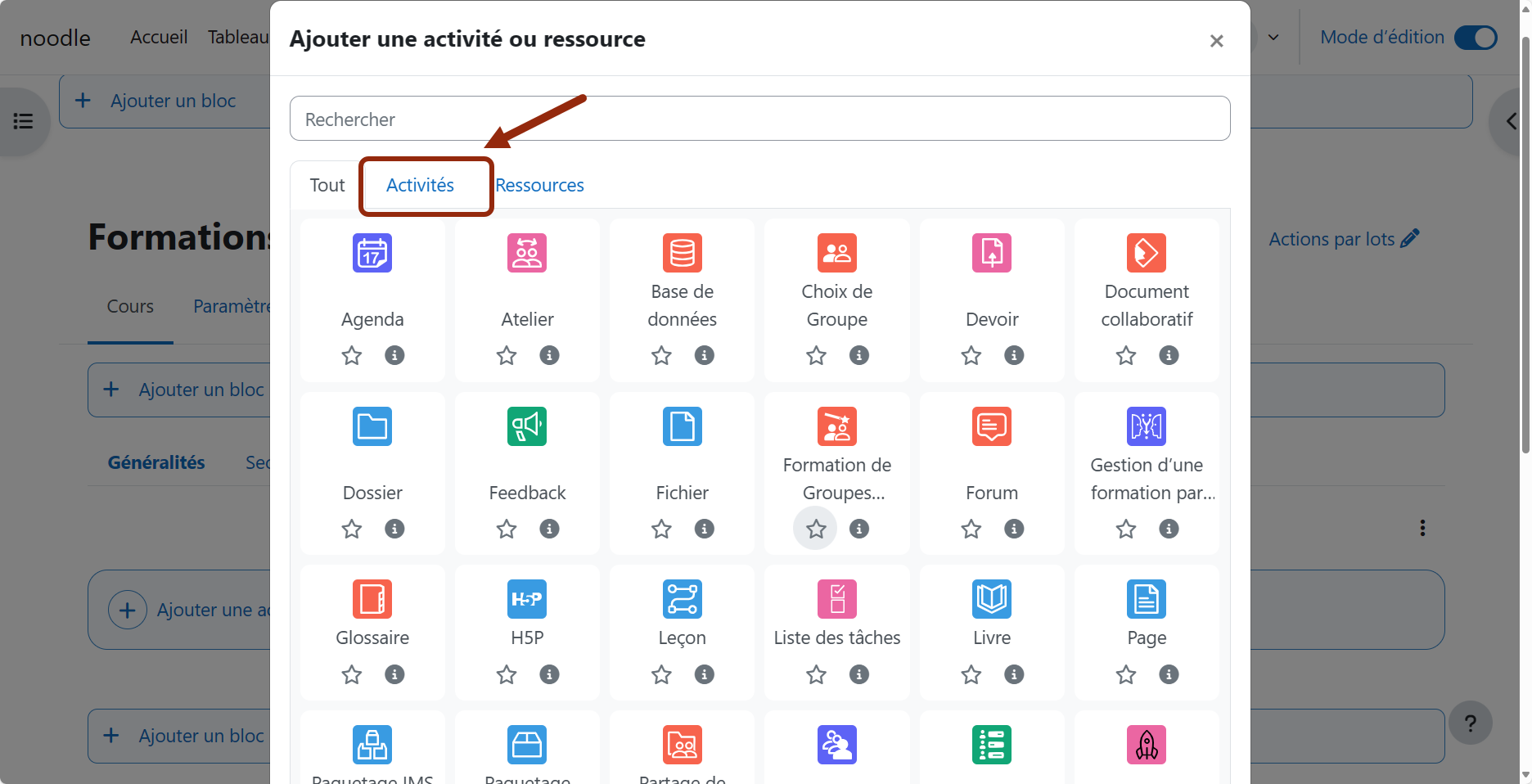Screen dimensions: 1532x784
Task: Mark Glossaire as favorite
Action: (352, 674)
